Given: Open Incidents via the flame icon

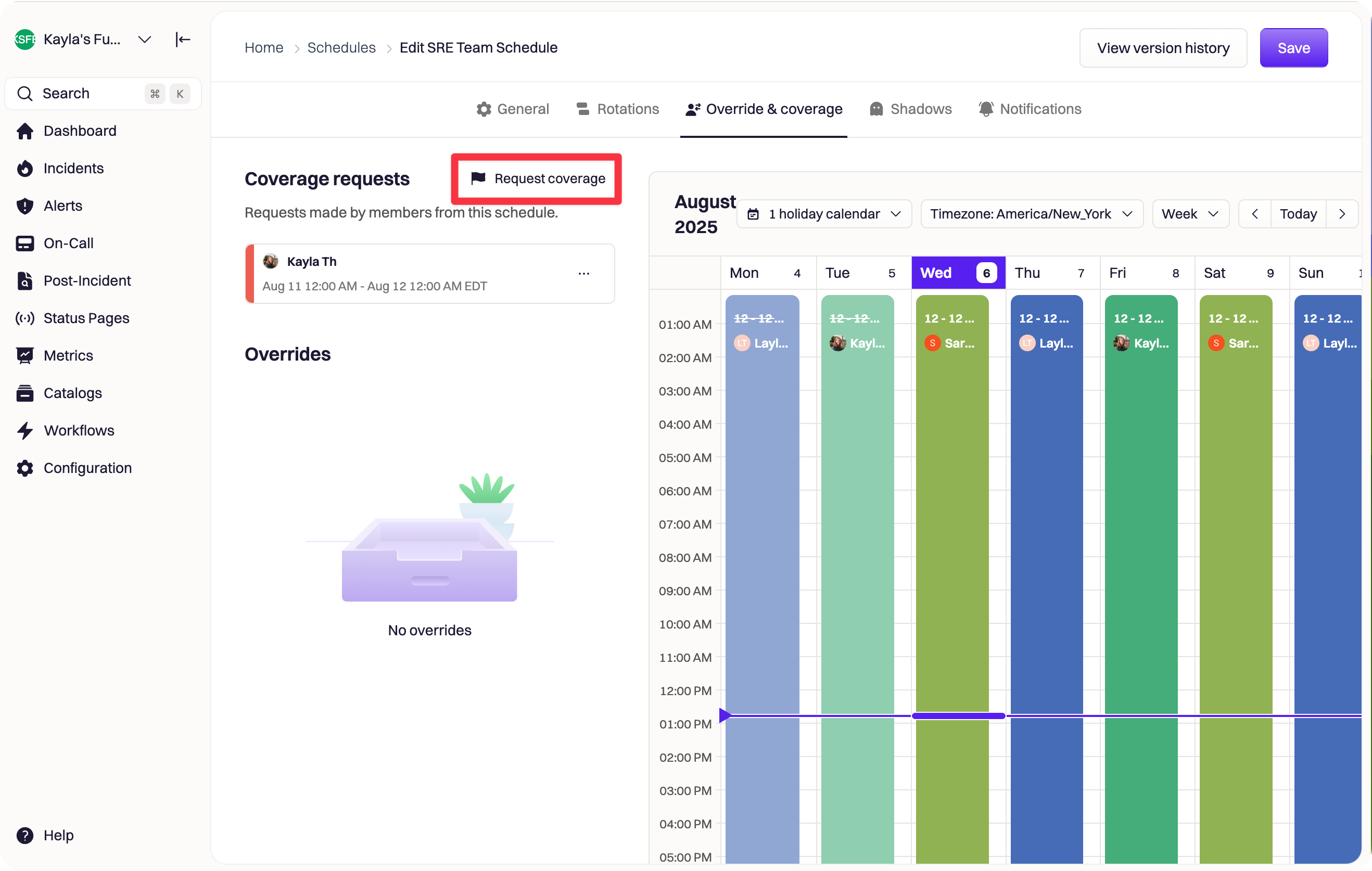Looking at the screenshot, I should [24, 169].
